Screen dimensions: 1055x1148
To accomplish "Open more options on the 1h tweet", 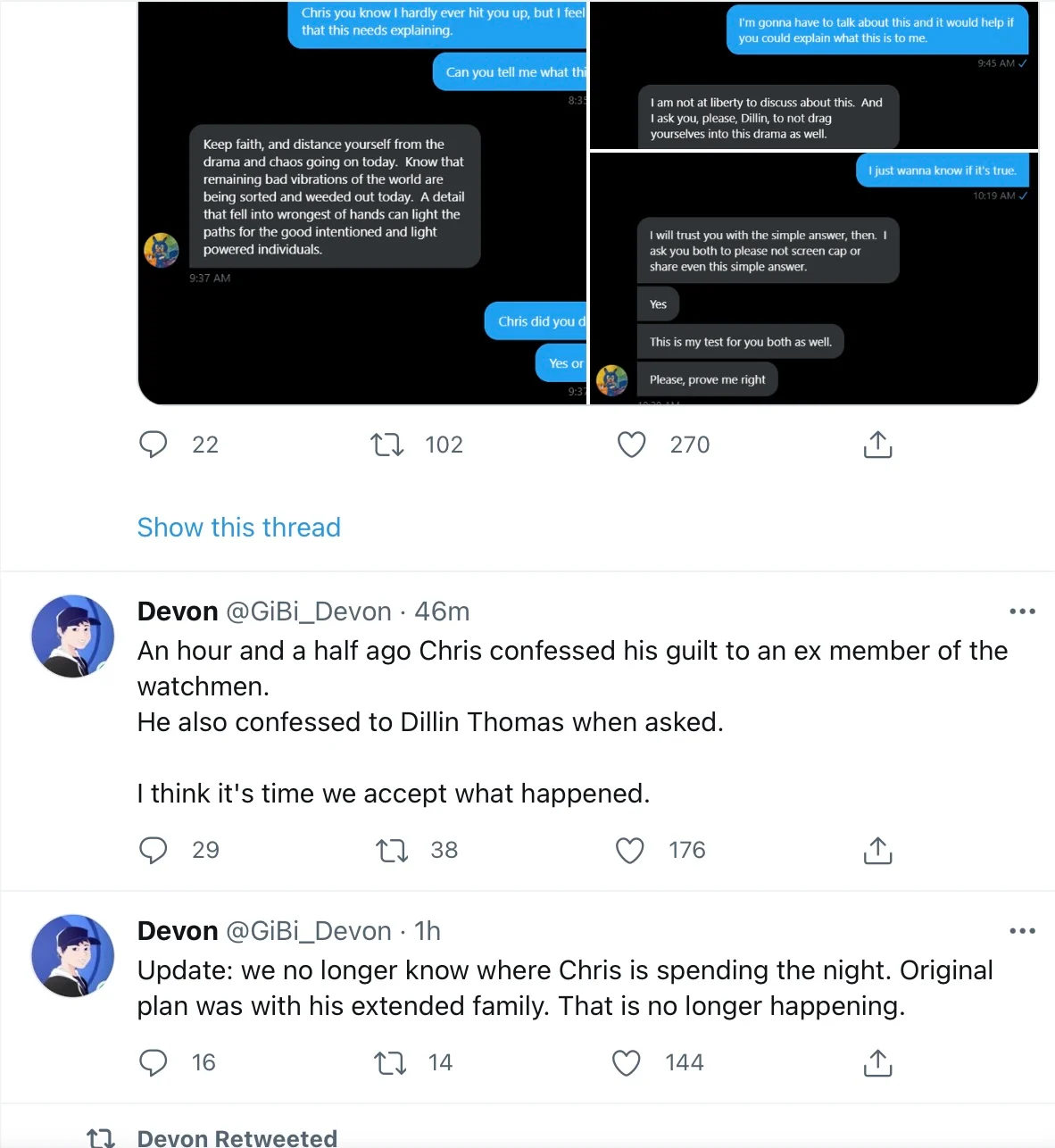I will pyautogui.click(x=1022, y=931).
